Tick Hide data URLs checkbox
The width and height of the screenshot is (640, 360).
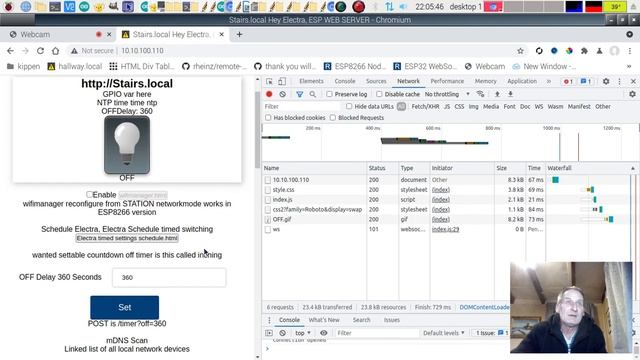pos(349,107)
